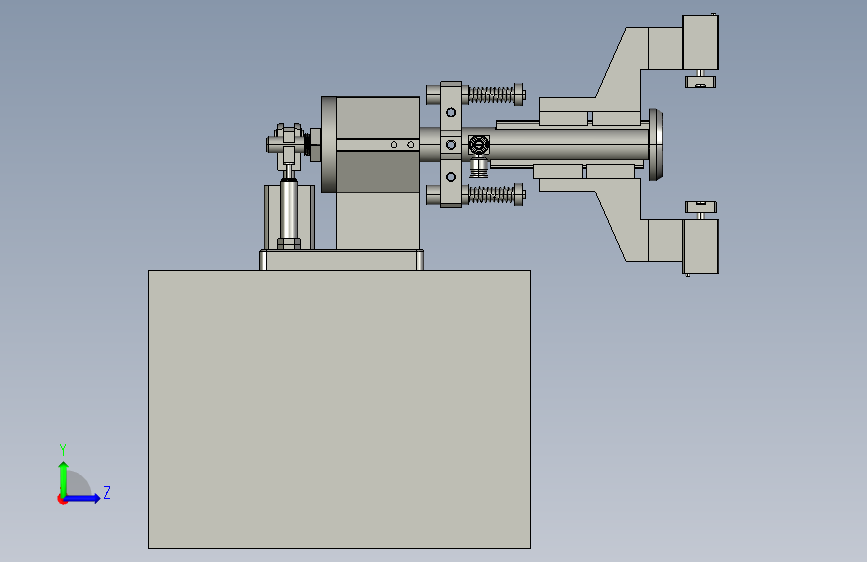Select the bottom hole in the clamp plate
867x562 pixels.
(x=451, y=177)
